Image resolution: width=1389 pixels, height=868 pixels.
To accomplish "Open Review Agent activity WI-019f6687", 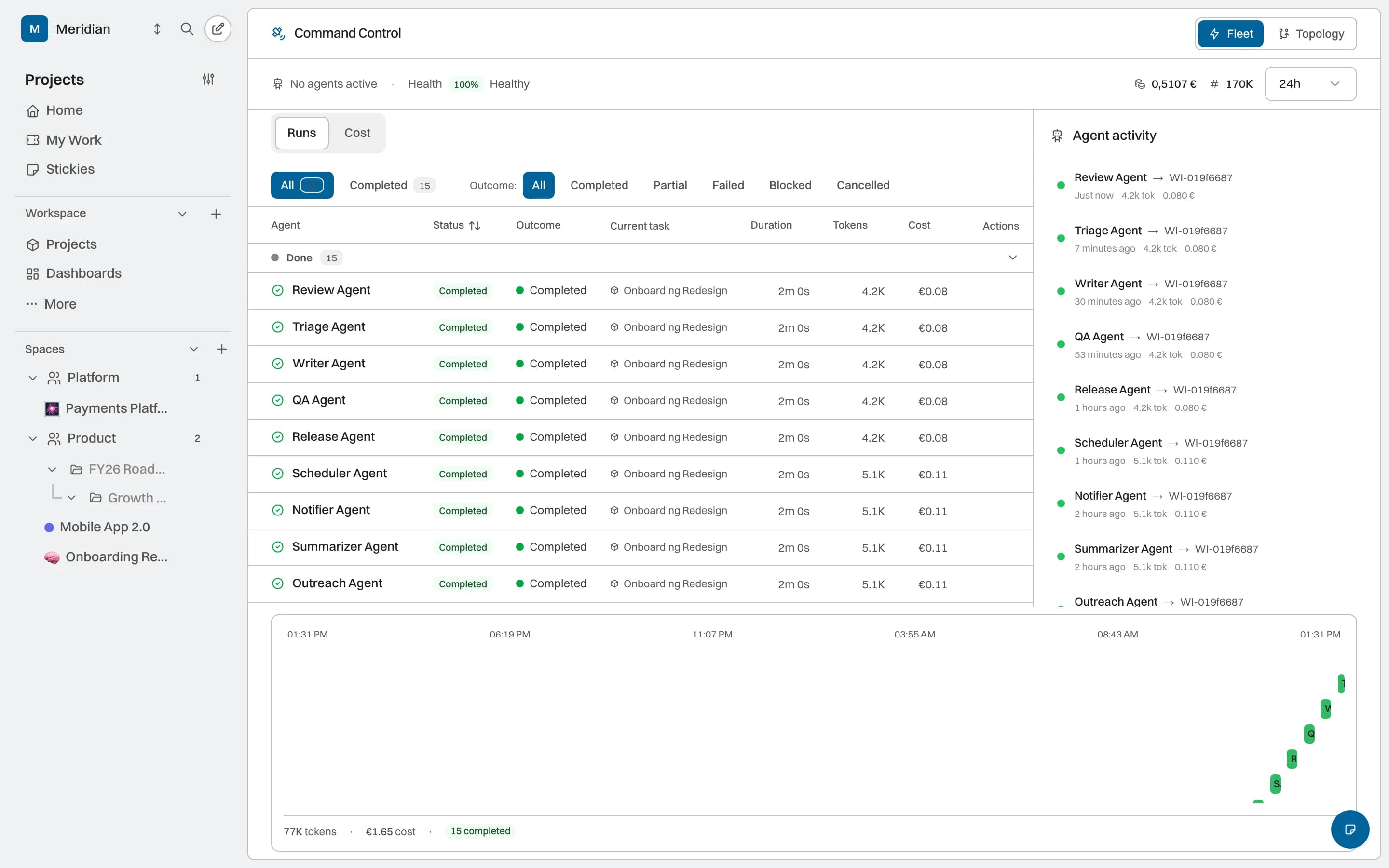I will [x=1201, y=178].
